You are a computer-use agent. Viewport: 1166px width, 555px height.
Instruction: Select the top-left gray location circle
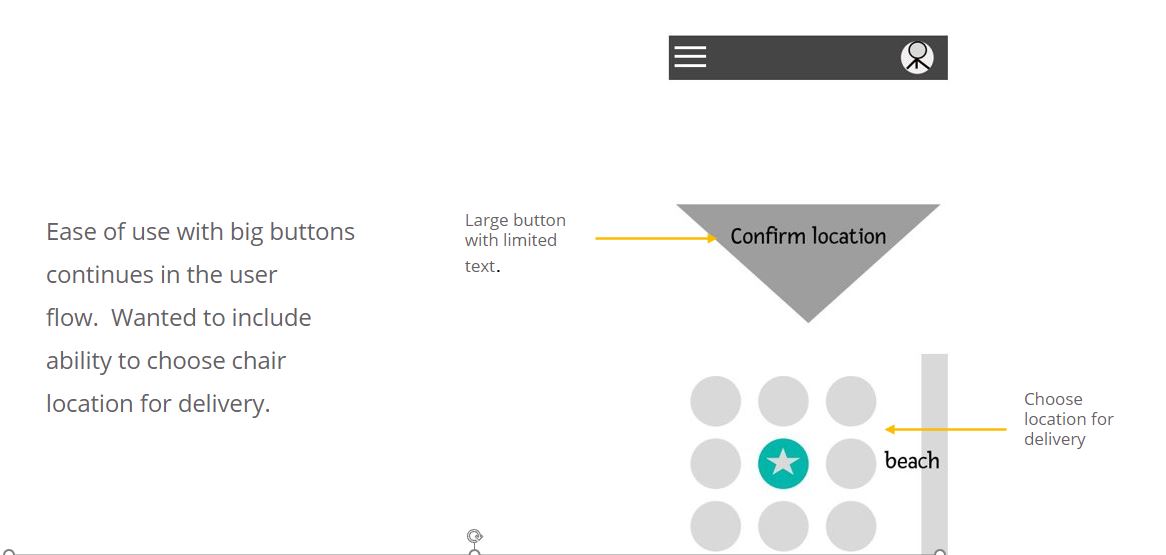(716, 401)
